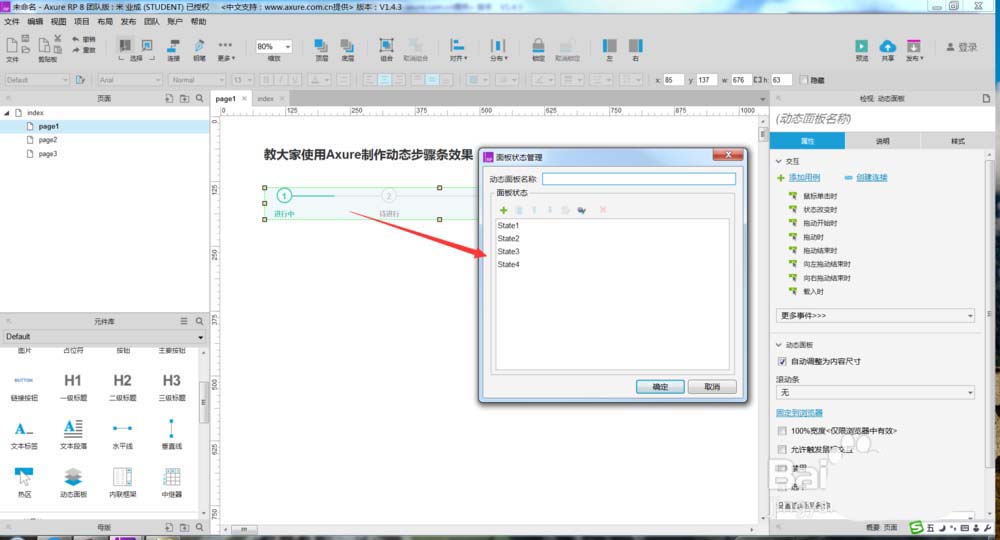Select the Connector tool (连接)
The height and width of the screenshot is (540, 1000).
click(173, 49)
